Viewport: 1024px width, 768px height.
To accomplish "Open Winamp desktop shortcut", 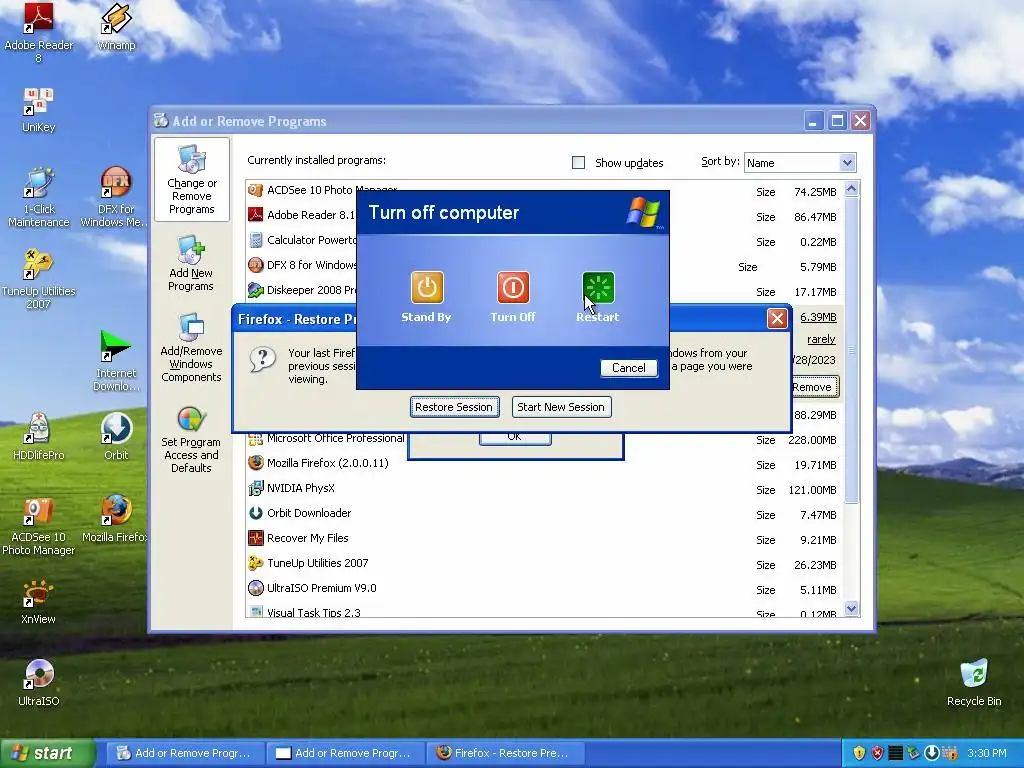I will 116,27.
